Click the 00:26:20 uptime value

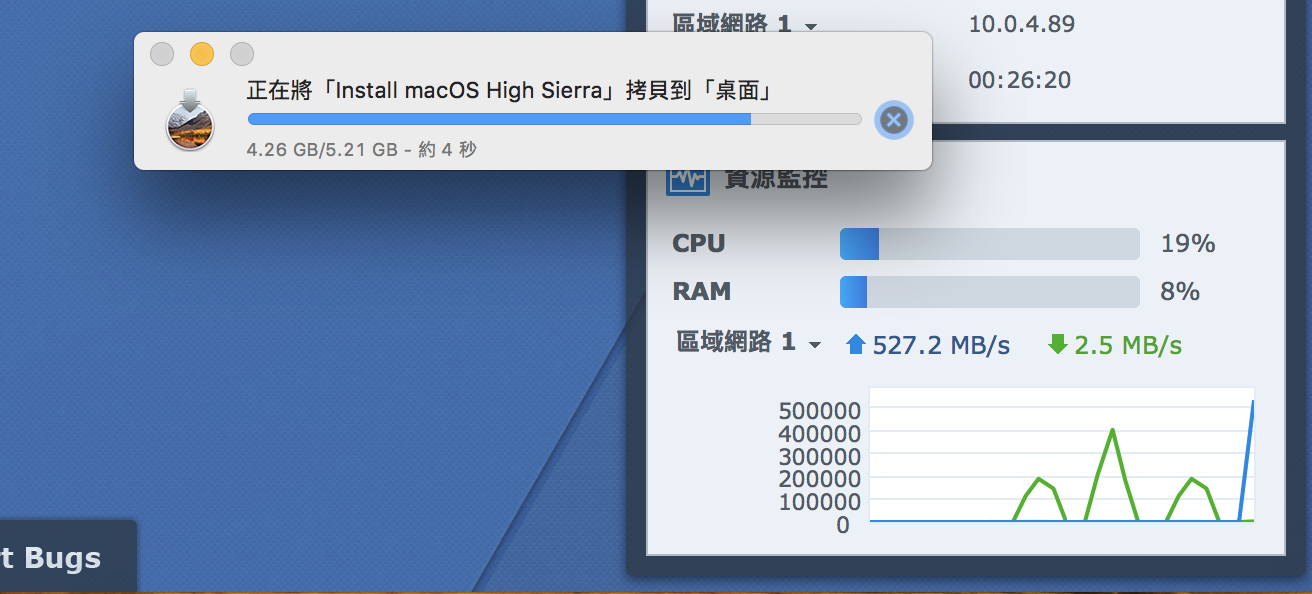click(x=1019, y=80)
